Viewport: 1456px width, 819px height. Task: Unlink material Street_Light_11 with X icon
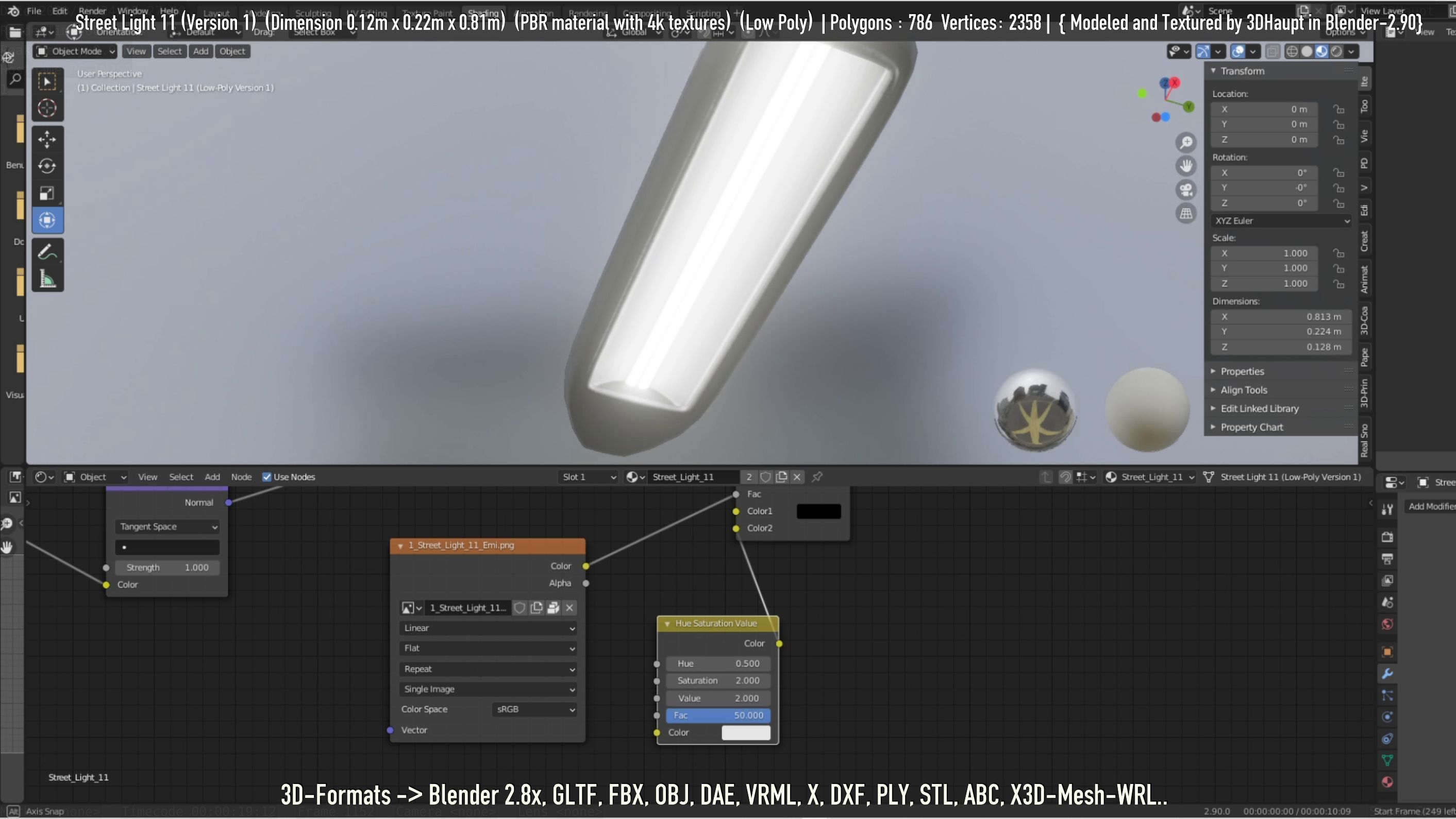[797, 477]
